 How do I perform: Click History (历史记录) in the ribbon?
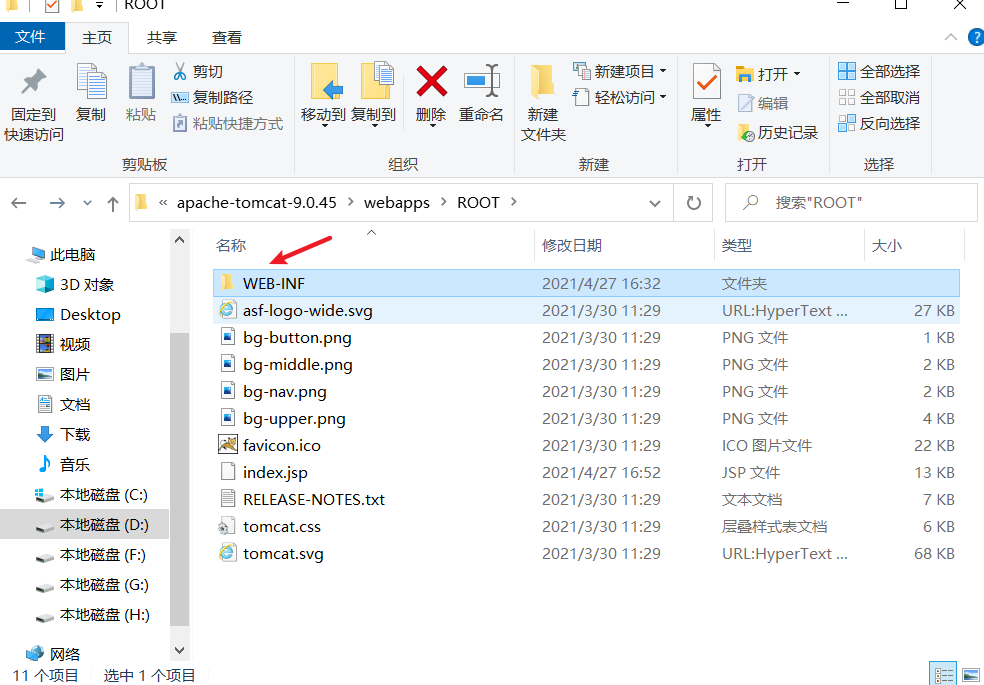click(778, 132)
